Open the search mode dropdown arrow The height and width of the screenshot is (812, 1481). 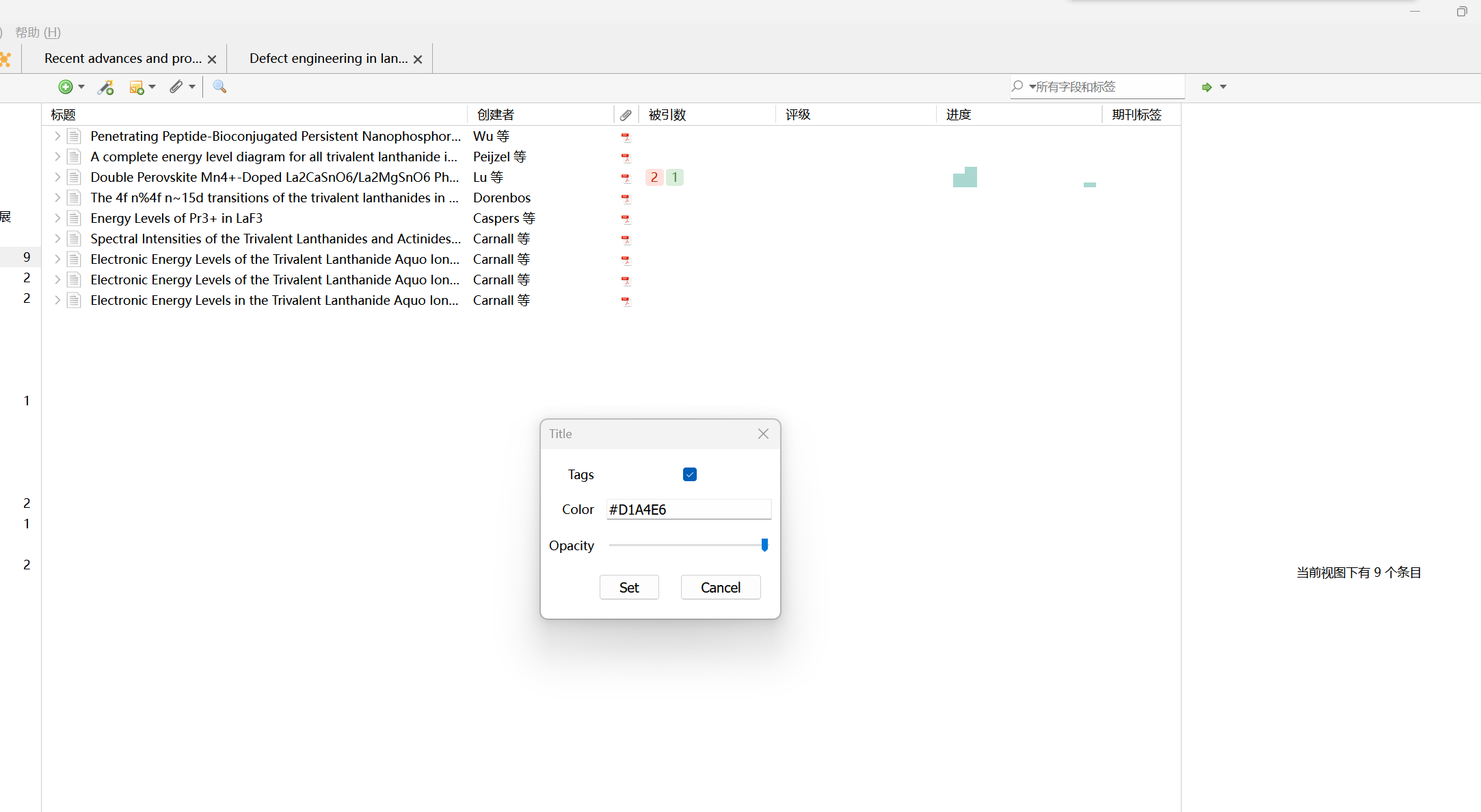click(1032, 87)
